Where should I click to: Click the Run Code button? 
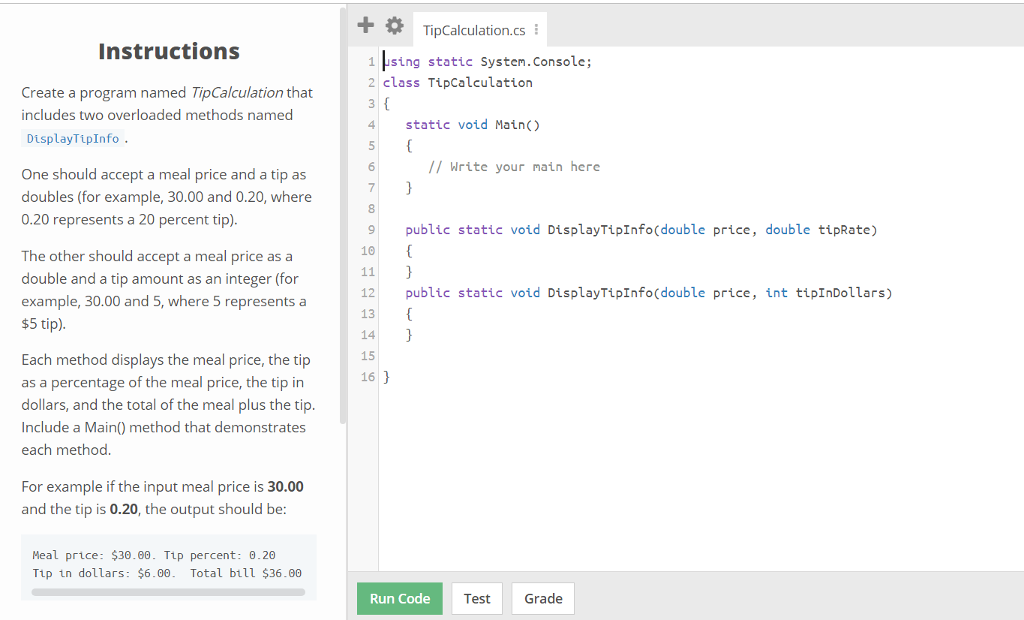399,598
